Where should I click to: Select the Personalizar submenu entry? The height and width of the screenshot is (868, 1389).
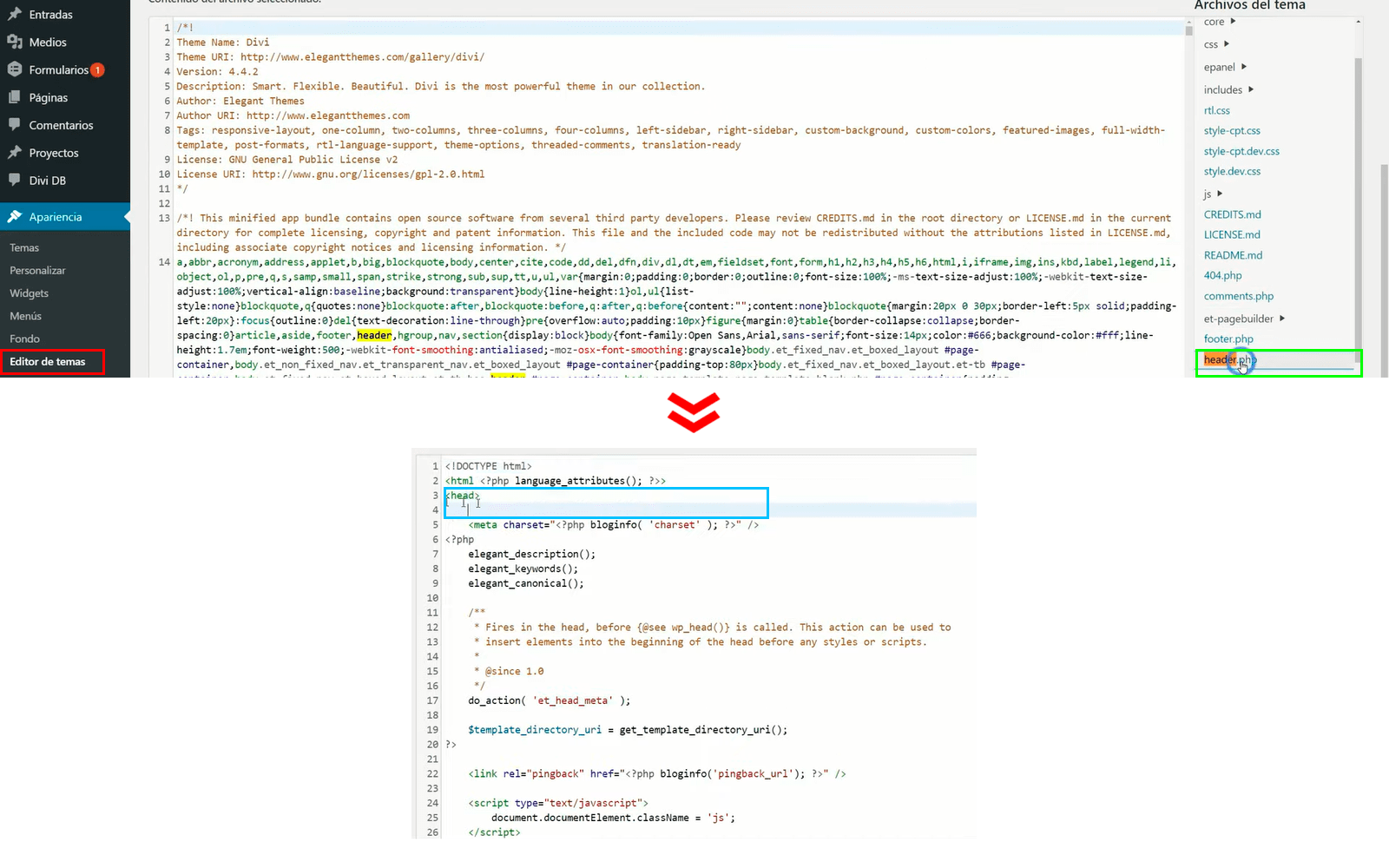point(38,271)
